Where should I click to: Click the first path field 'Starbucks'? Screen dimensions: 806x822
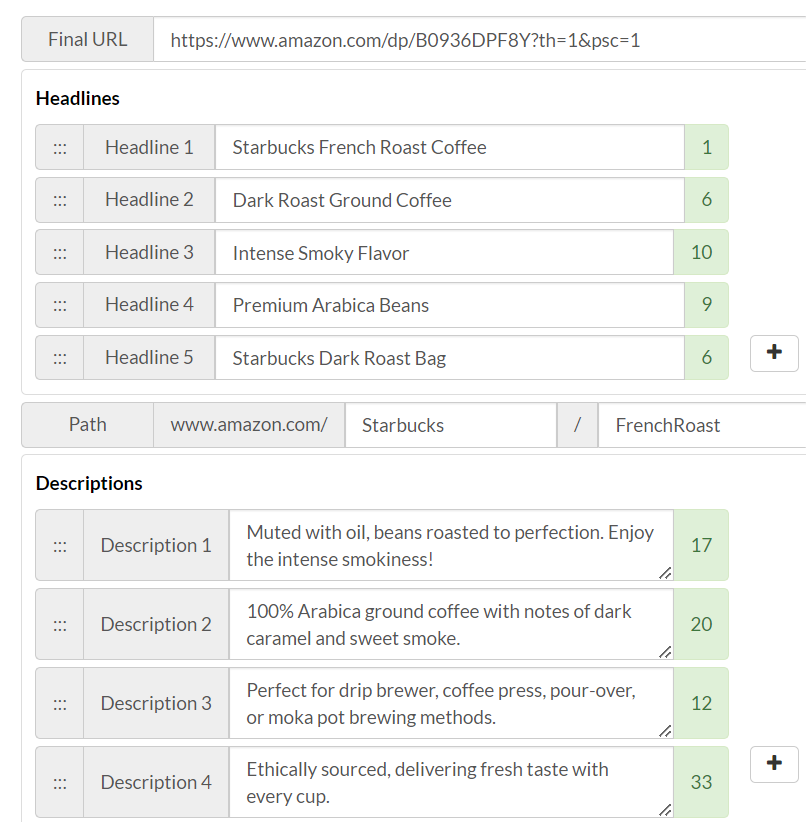click(x=450, y=425)
